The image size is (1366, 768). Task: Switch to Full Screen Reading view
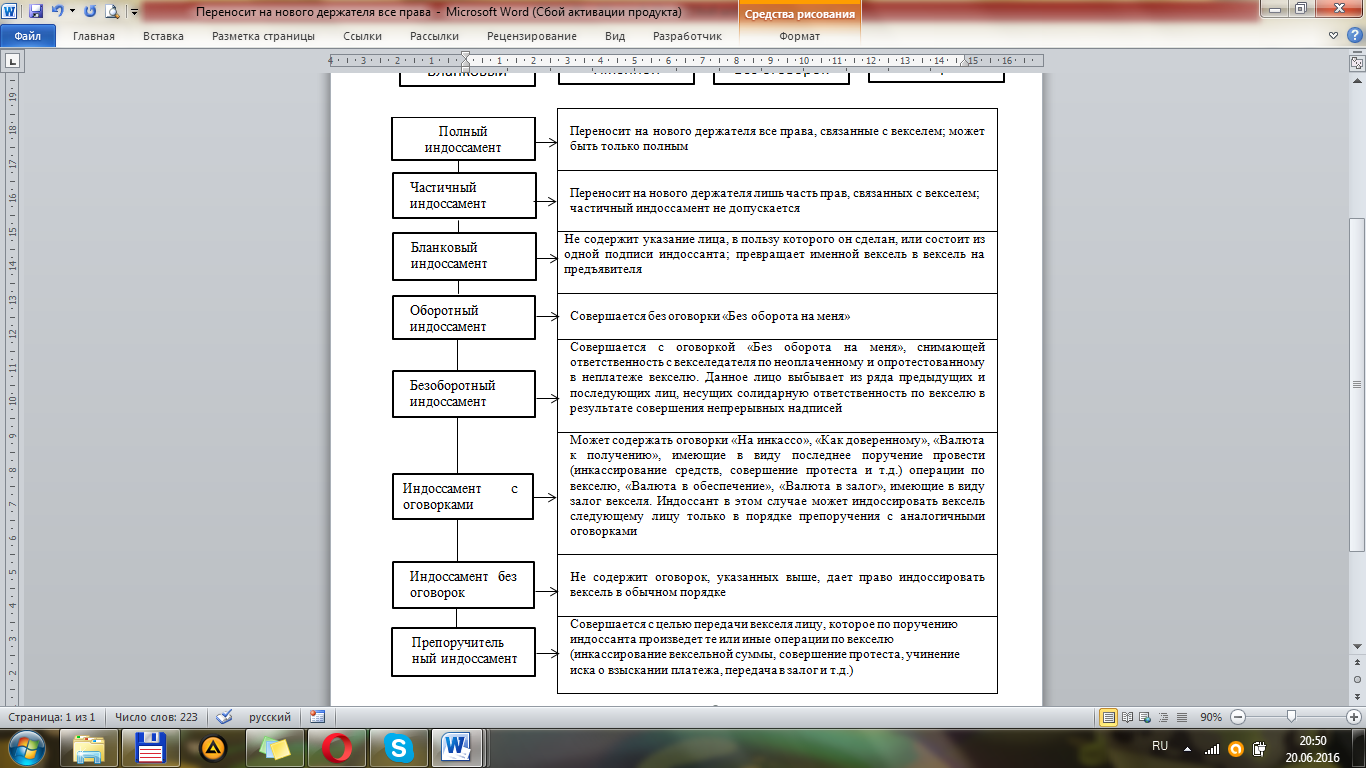(x=1127, y=717)
